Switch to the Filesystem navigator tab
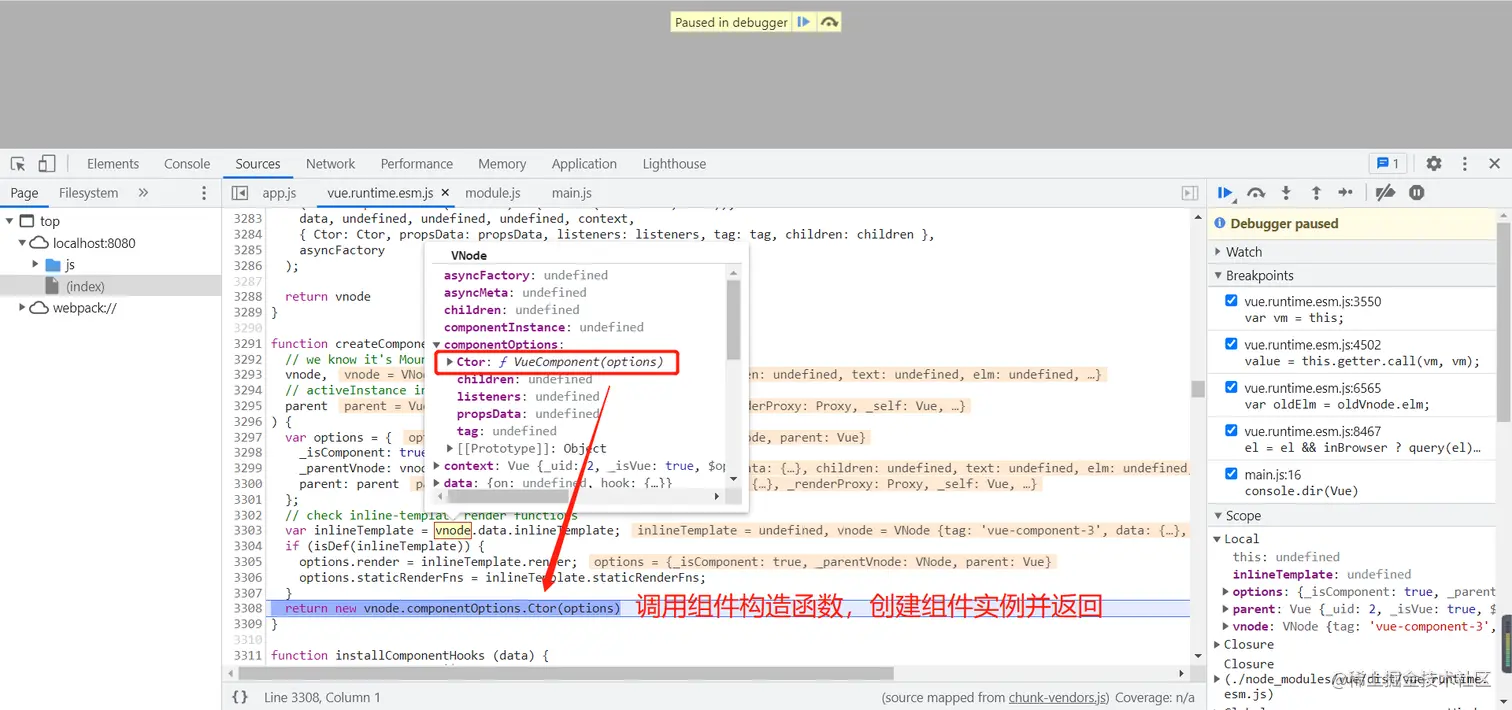Viewport: 1512px width, 710px height. pyautogui.click(x=88, y=193)
